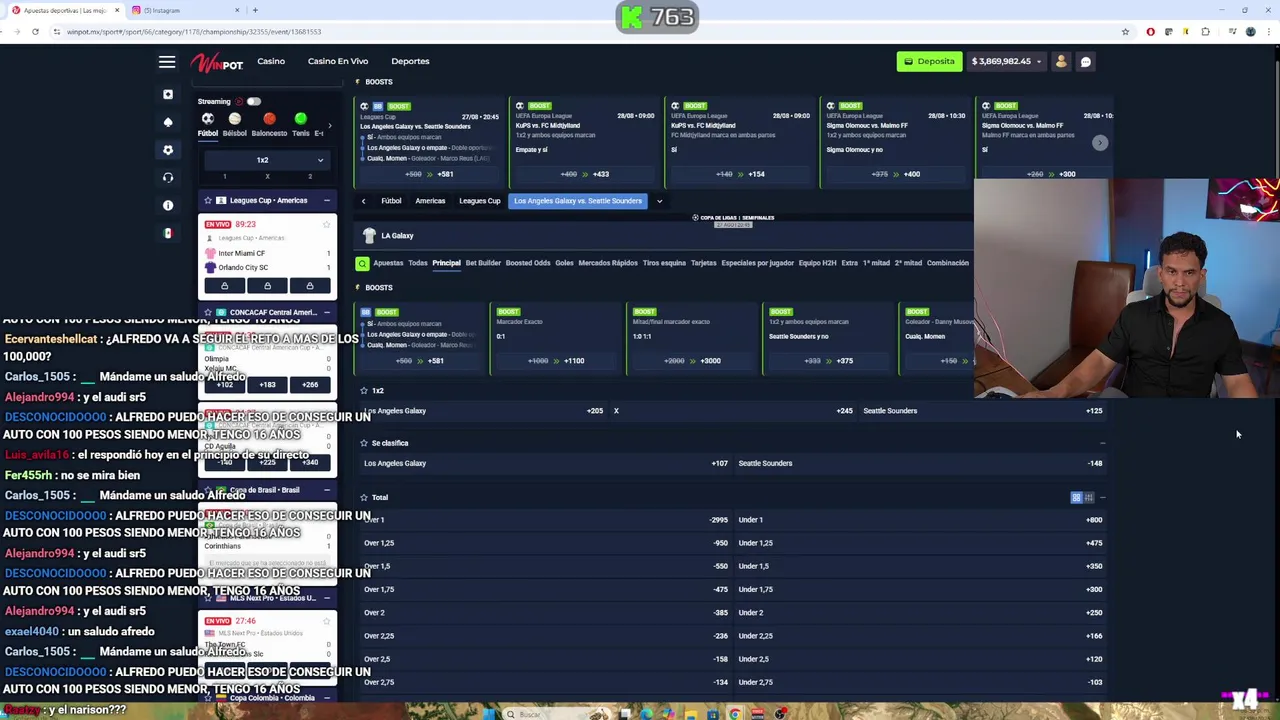Open the account balance dropdown

(1007, 62)
